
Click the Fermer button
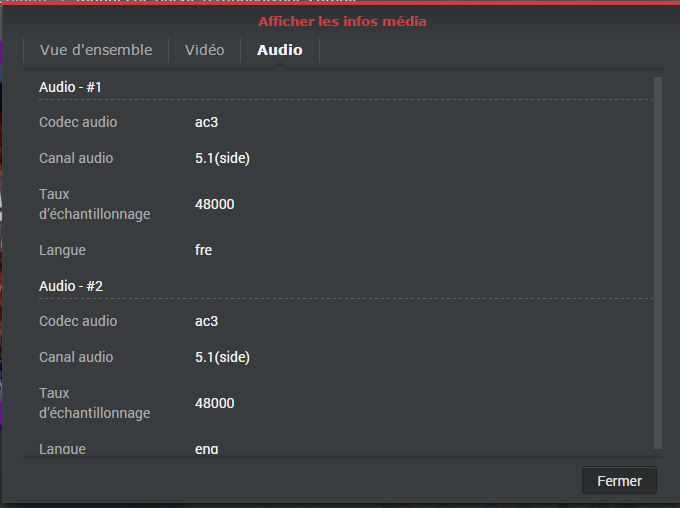619,480
